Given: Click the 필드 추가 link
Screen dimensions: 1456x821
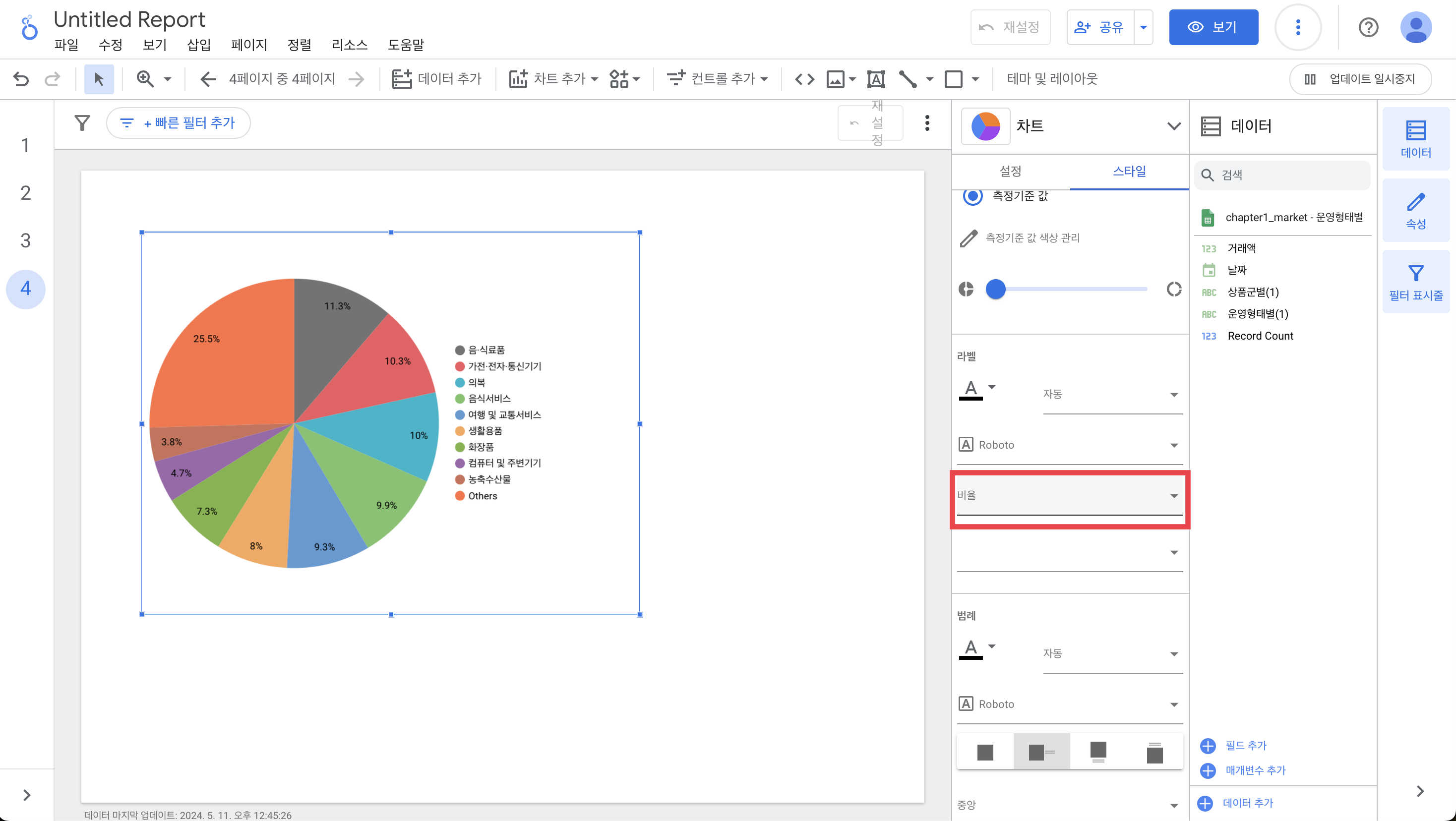Looking at the screenshot, I should coord(1245,745).
